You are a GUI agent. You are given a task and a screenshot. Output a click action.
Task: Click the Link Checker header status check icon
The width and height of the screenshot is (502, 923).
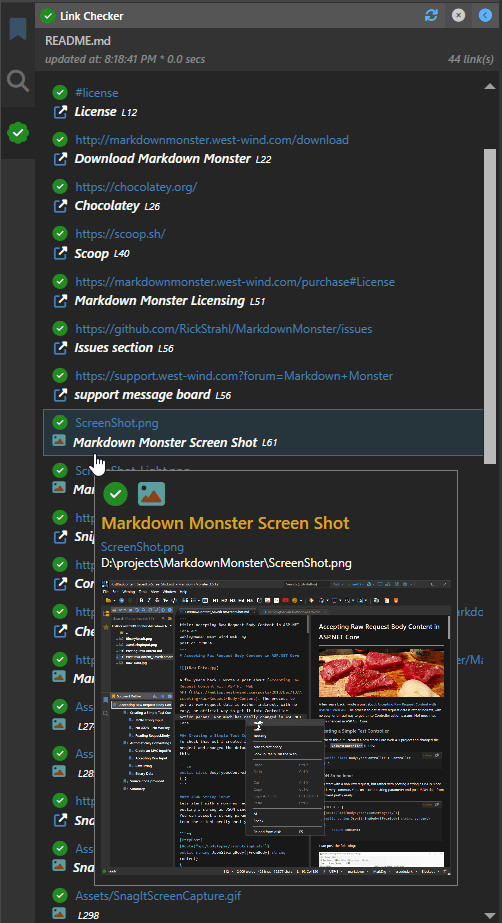(x=48, y=16)
